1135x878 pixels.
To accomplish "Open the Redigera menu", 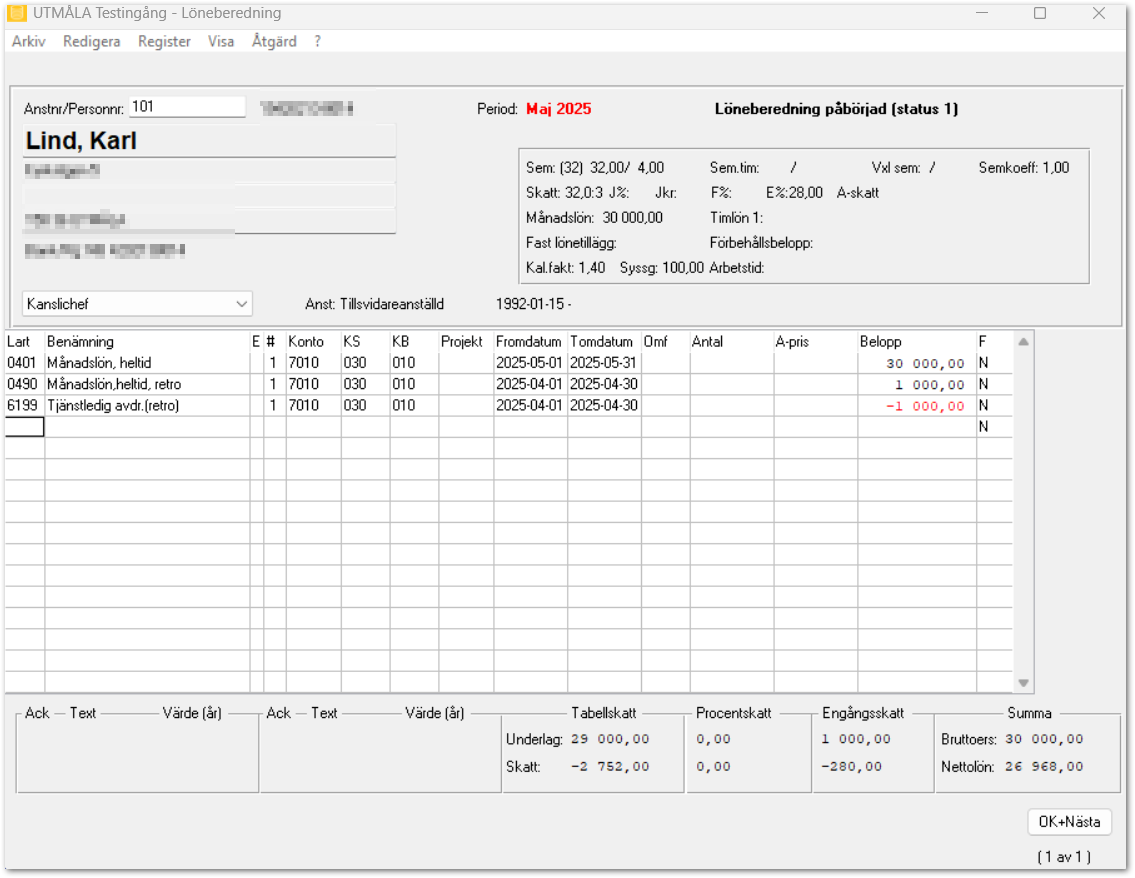I will [91, 41].
